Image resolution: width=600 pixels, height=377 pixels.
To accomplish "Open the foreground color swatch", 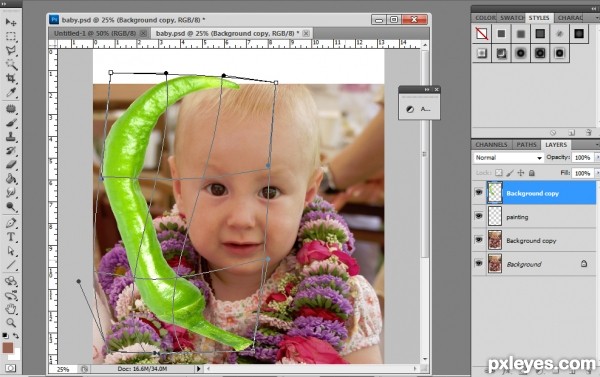I will click(8, 348).
